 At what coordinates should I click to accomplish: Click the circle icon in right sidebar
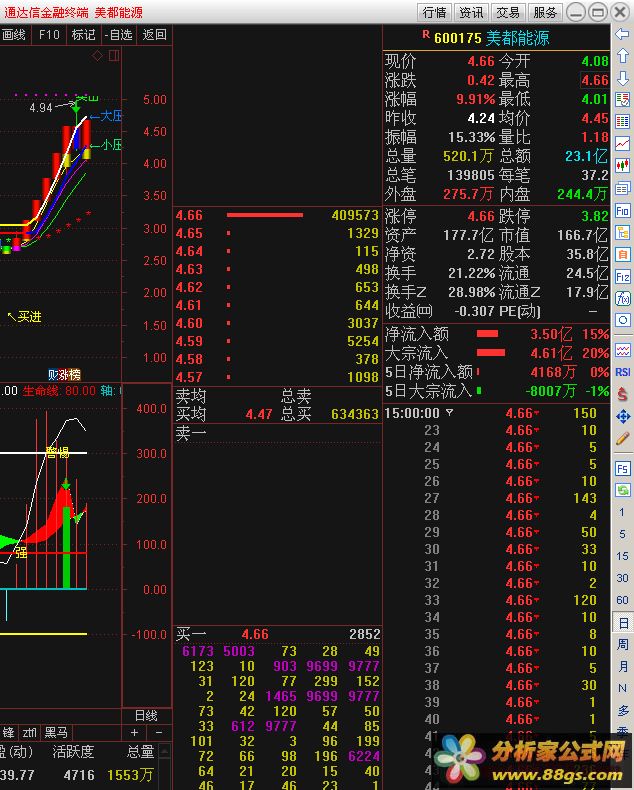click(622, 320)
